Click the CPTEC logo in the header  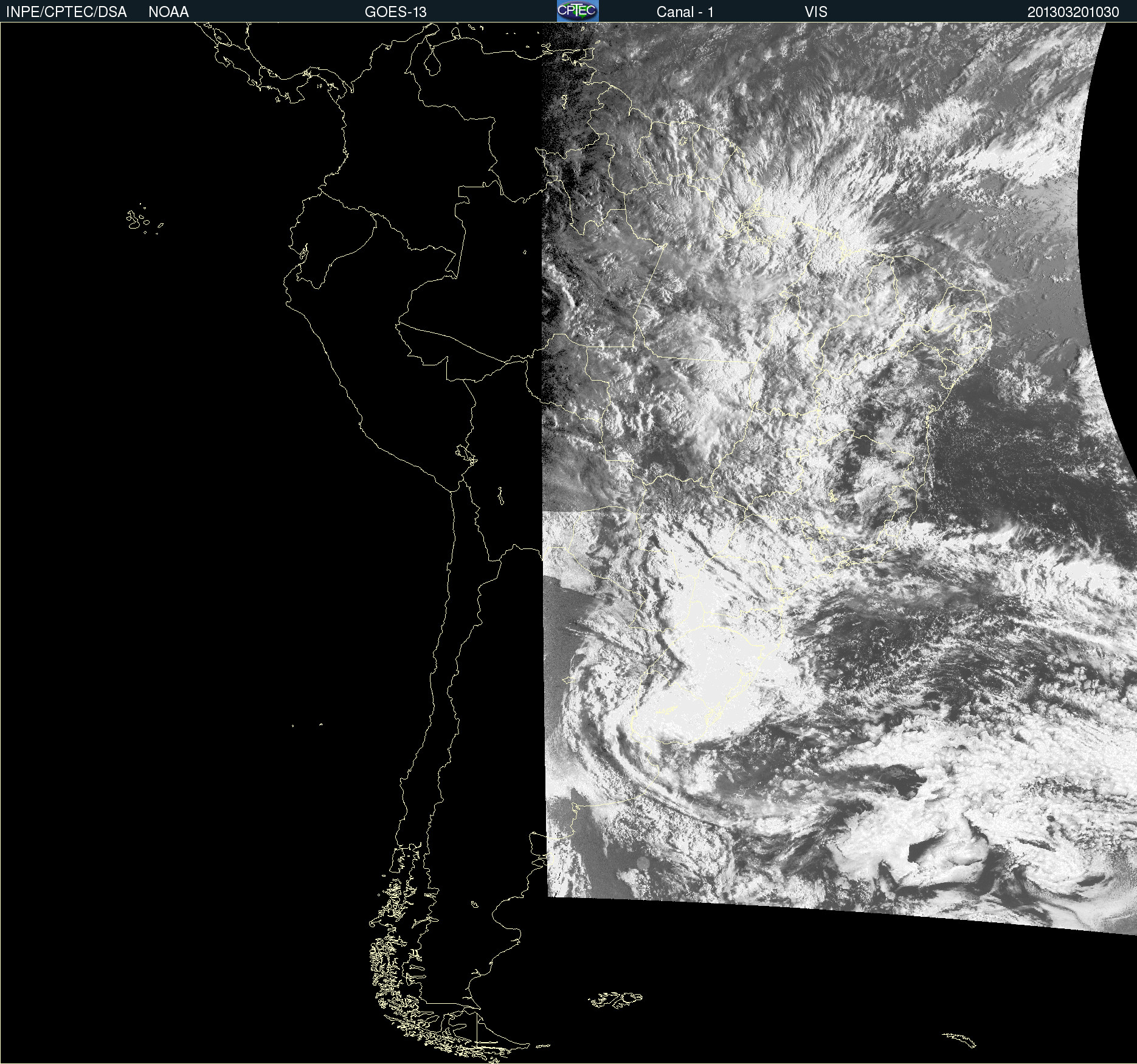point(578,11)
